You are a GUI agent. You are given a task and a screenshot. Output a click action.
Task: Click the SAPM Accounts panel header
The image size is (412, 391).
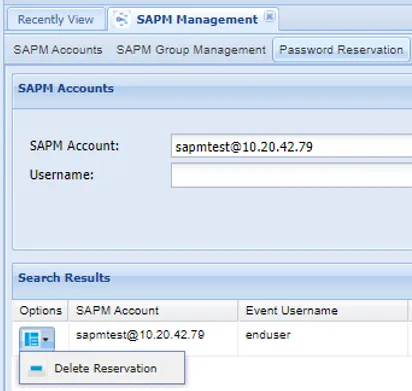pos(212,91)
